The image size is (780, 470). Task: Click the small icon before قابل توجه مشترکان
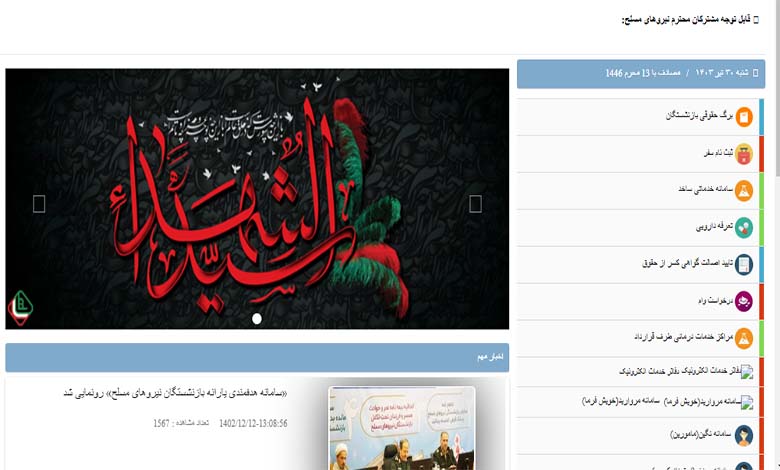[x=756, y=20]
